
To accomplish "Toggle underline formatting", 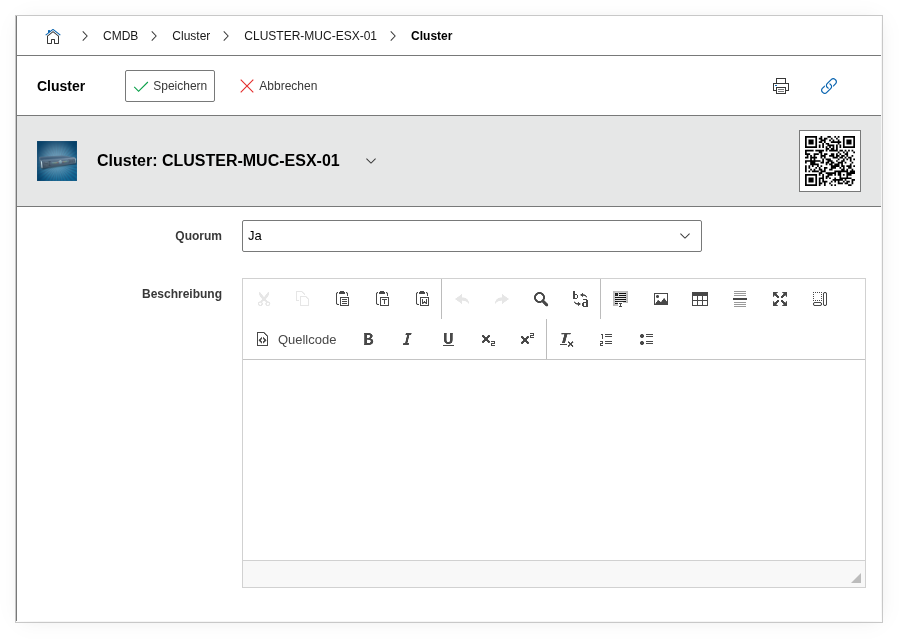I will (x=448, y=339).
